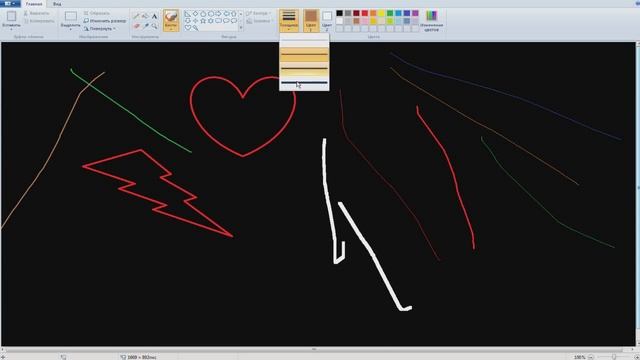Click the Crop button
The height and width of the screenshot is (360, 640).
[97, 13]
